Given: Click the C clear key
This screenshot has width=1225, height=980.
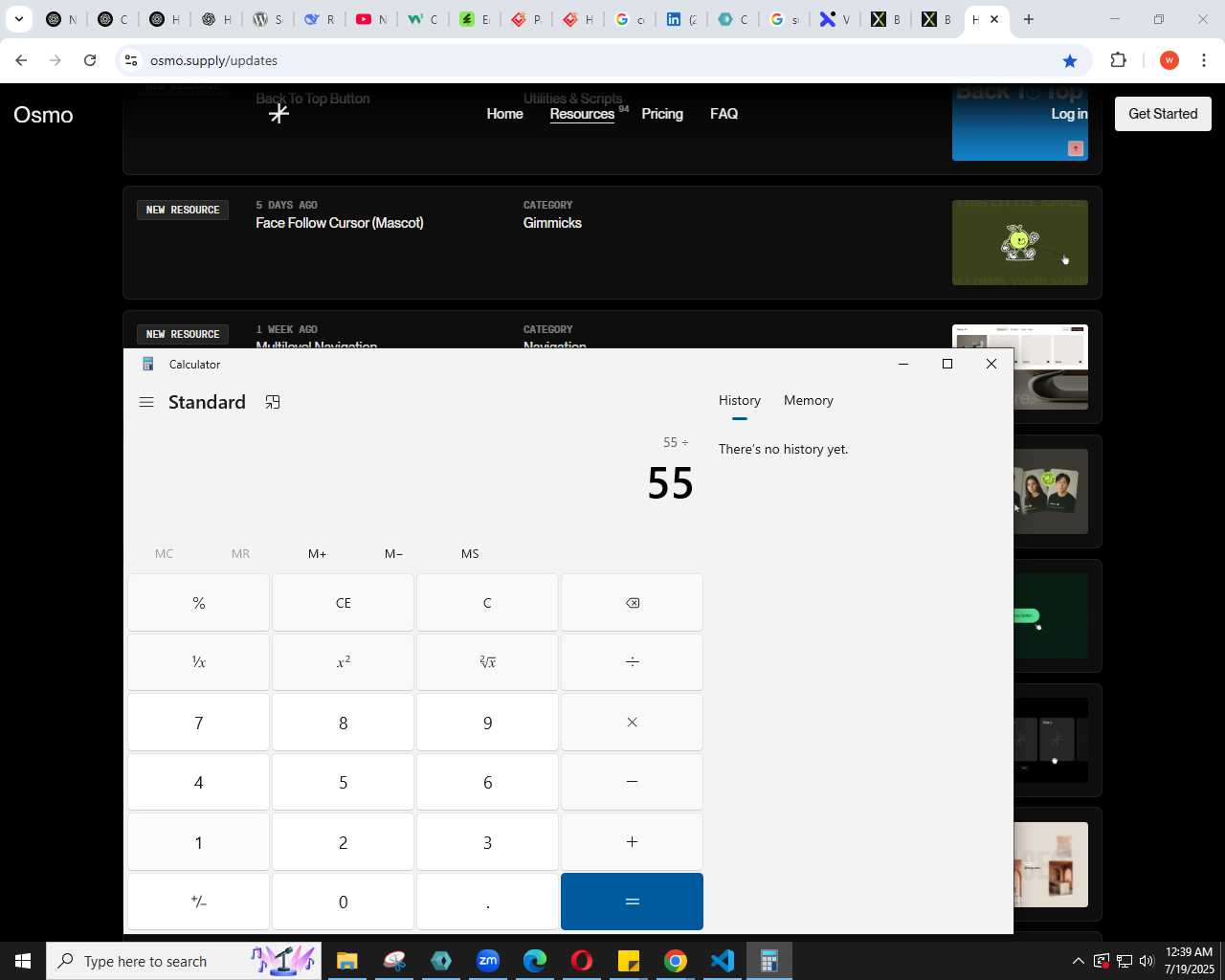Looking at the screenshot, I should pyautogui.click(x=487, y=603).
